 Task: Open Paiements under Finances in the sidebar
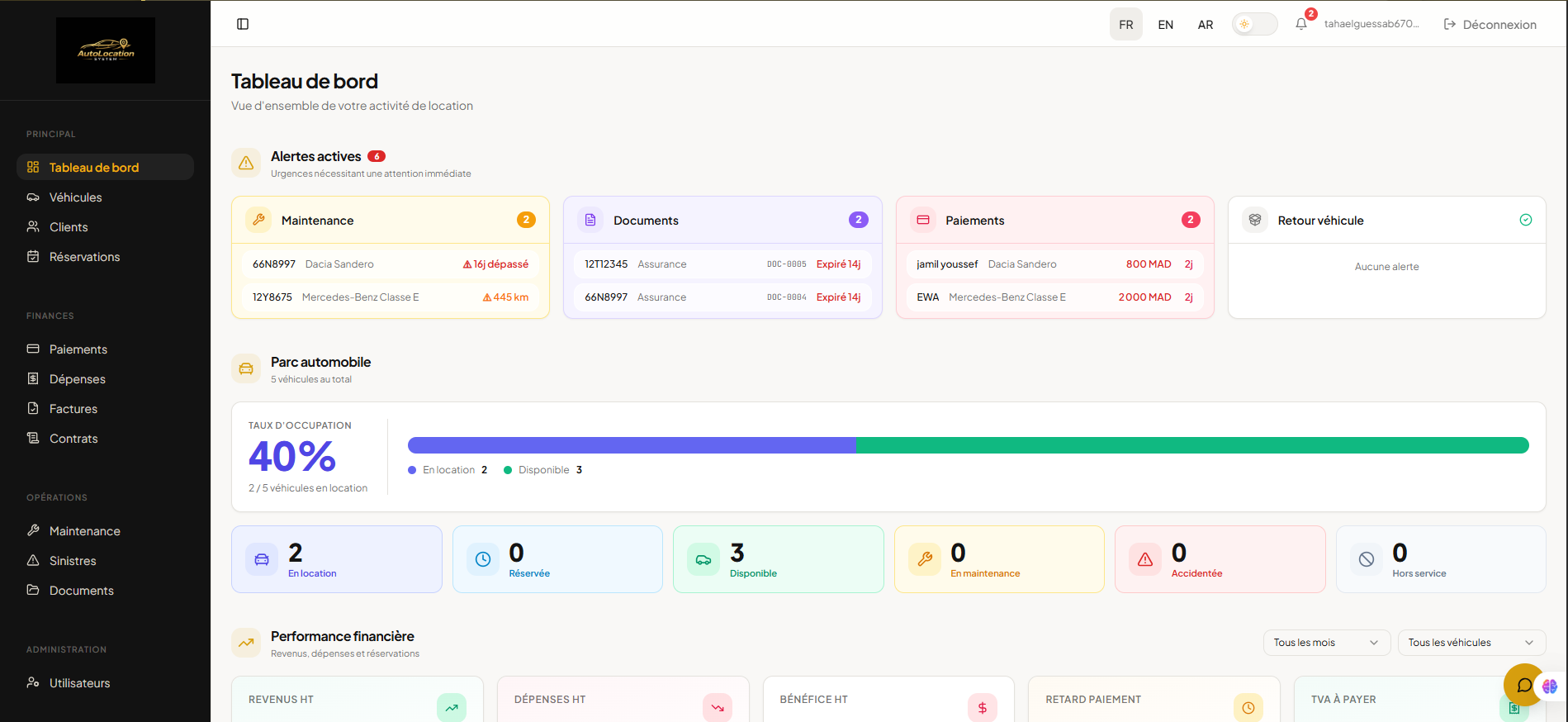(105, 349)
